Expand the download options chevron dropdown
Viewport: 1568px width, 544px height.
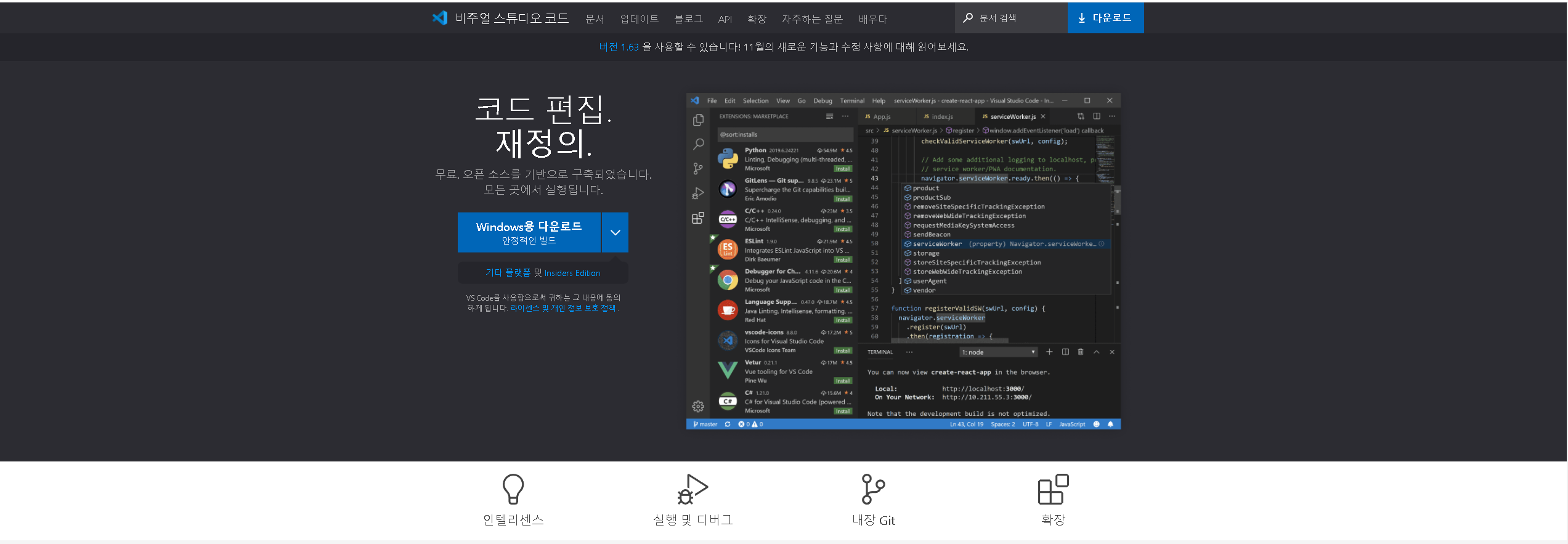pyautogui.click(x=615, y=232)
